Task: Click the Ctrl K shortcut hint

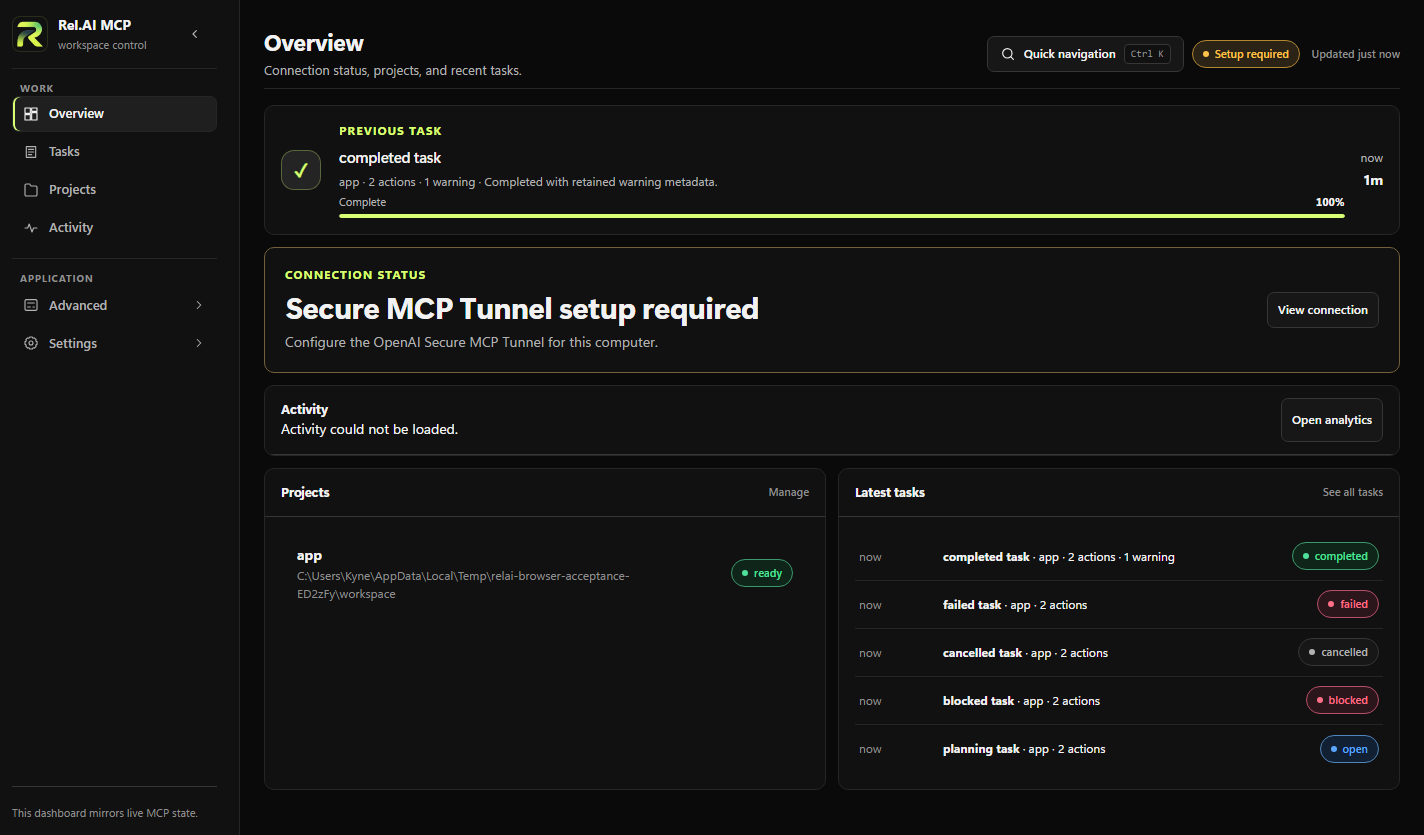Action: point(1147,54)
